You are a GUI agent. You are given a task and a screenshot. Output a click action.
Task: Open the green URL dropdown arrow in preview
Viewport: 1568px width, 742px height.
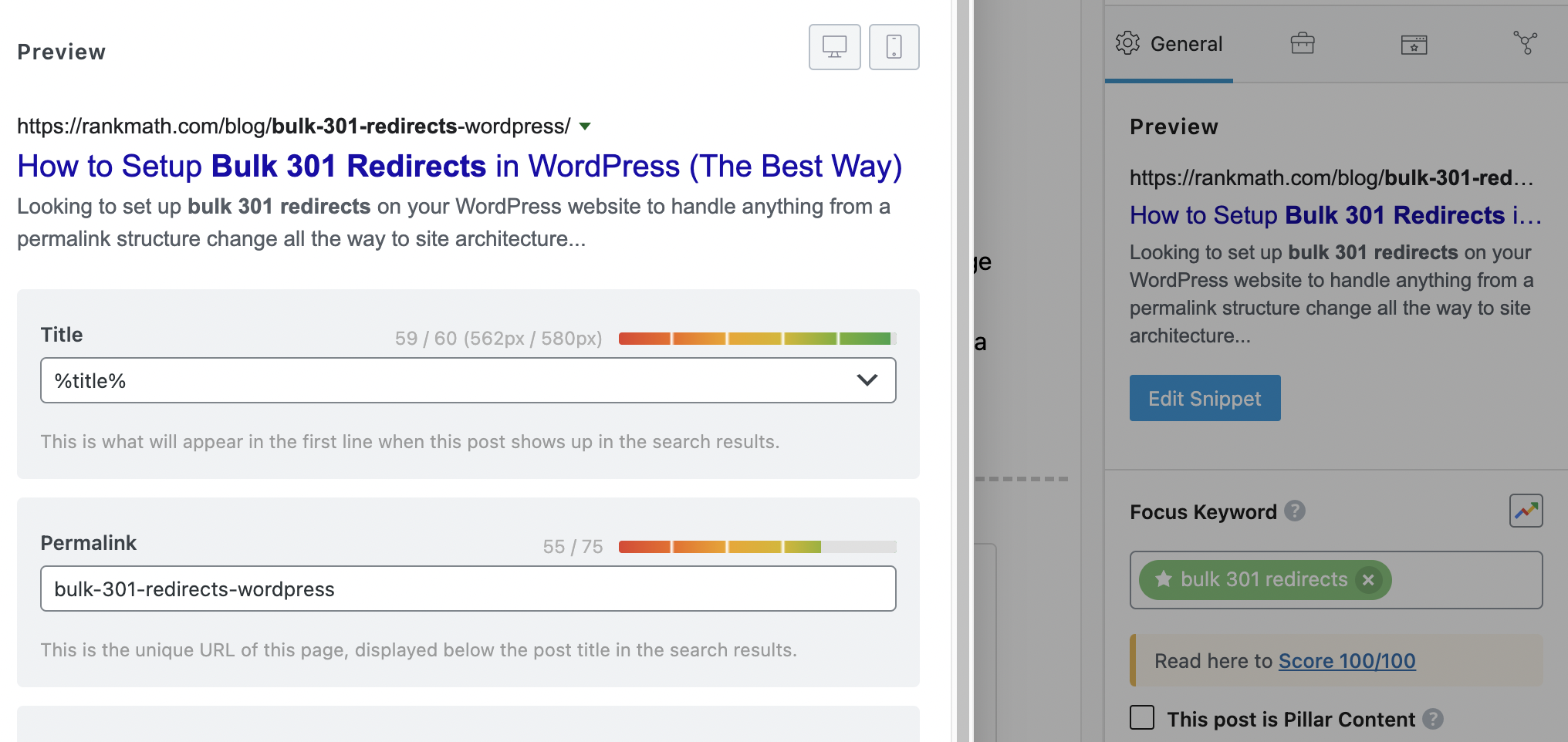coord(585,126)
